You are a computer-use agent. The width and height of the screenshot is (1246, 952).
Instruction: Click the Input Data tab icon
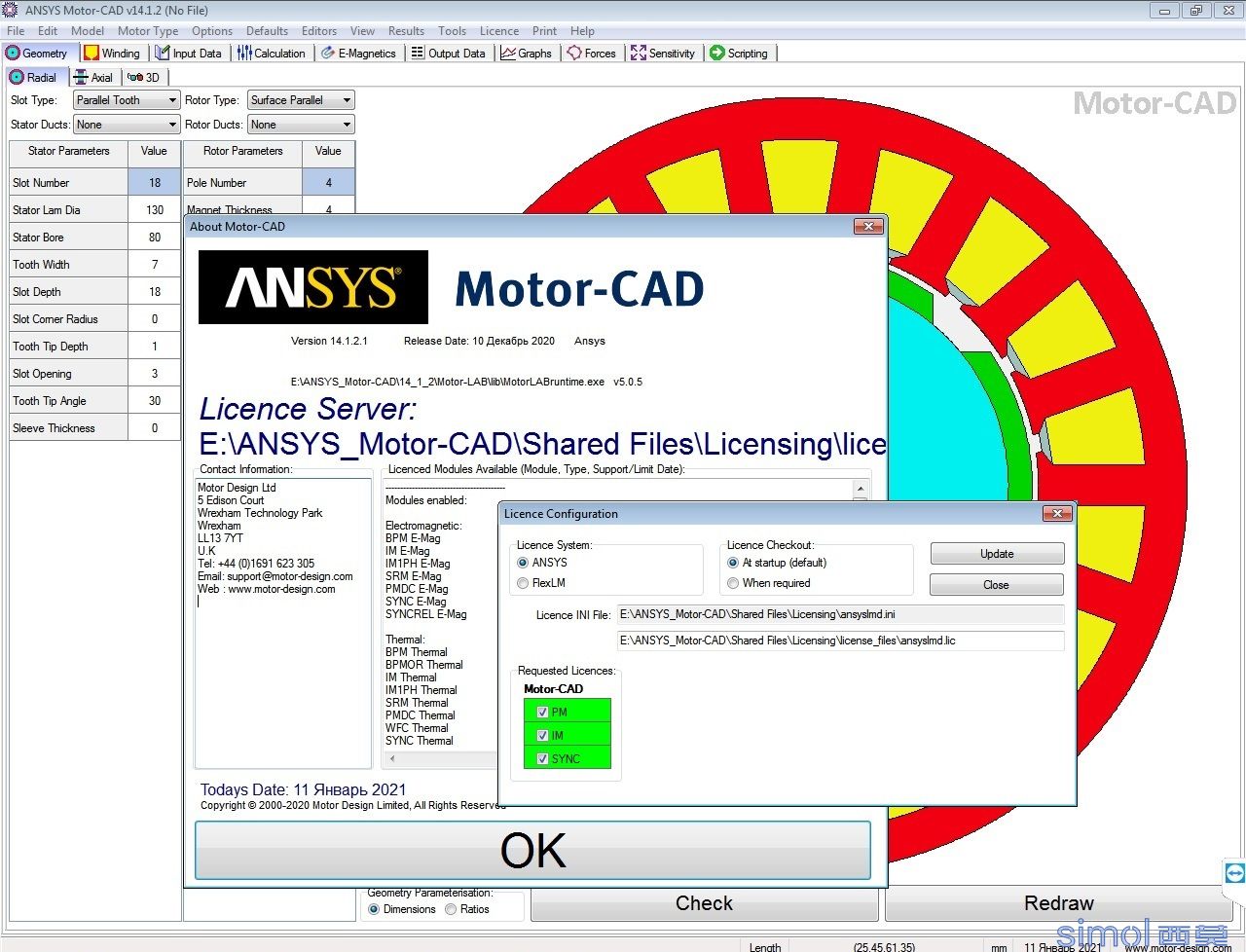point(163,54)
